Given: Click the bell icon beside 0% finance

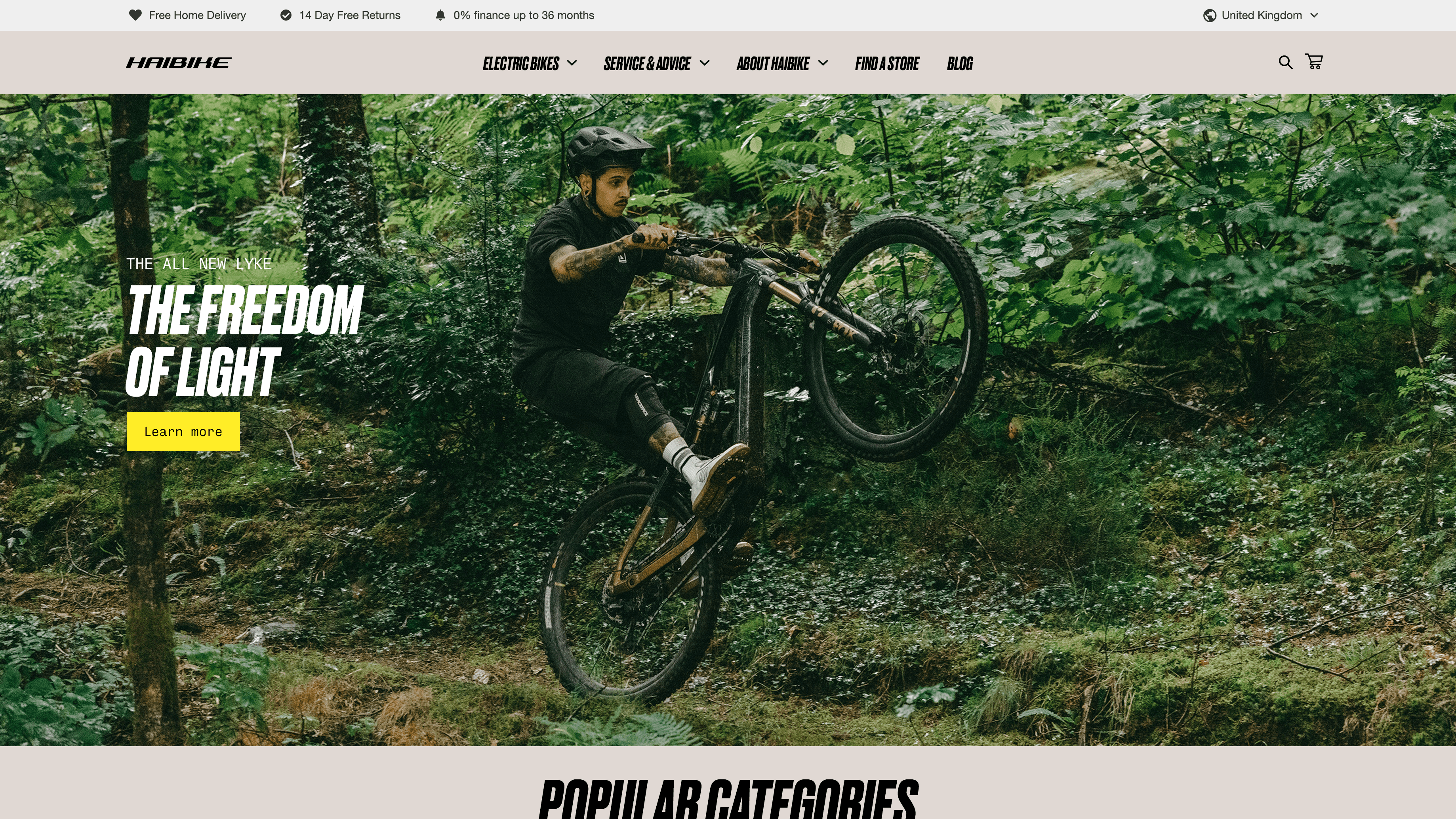Looking at the screenshot, I should [440, 15].
